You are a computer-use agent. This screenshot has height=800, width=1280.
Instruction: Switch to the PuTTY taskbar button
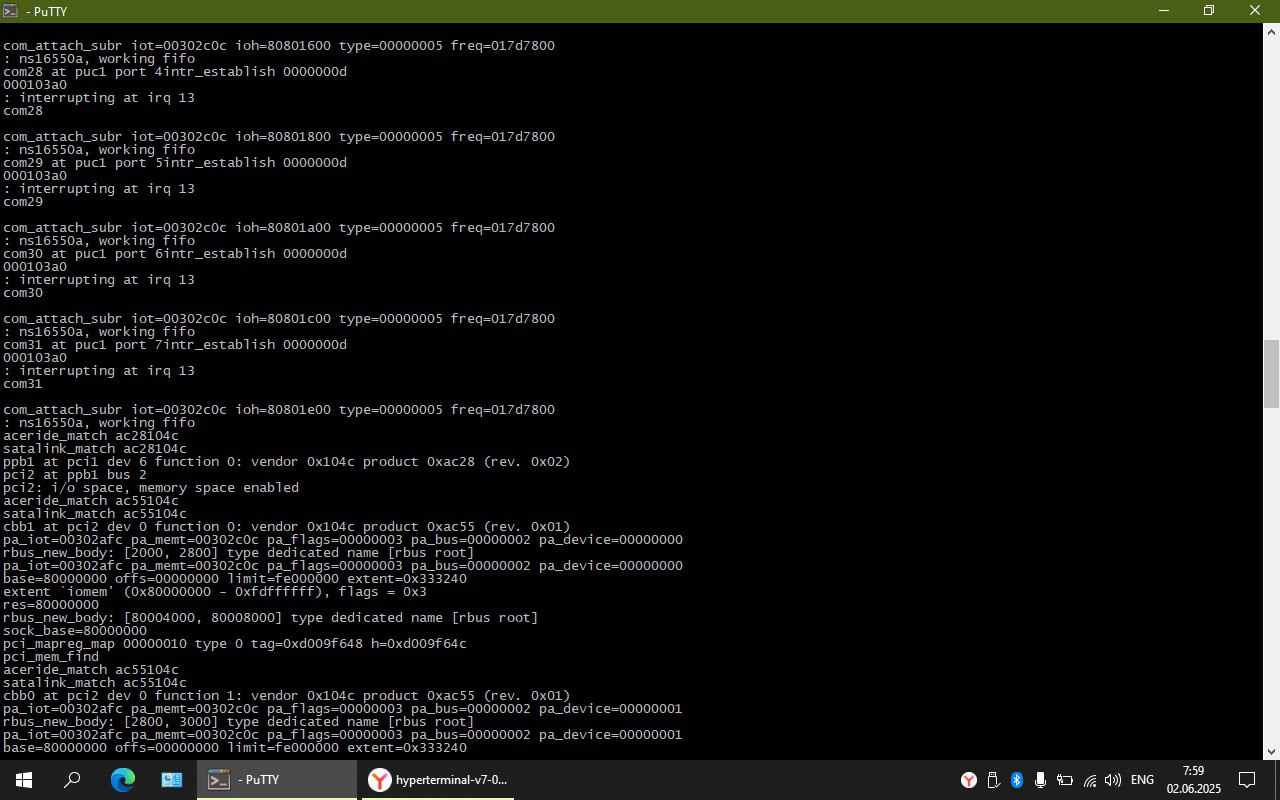[276, 780]
